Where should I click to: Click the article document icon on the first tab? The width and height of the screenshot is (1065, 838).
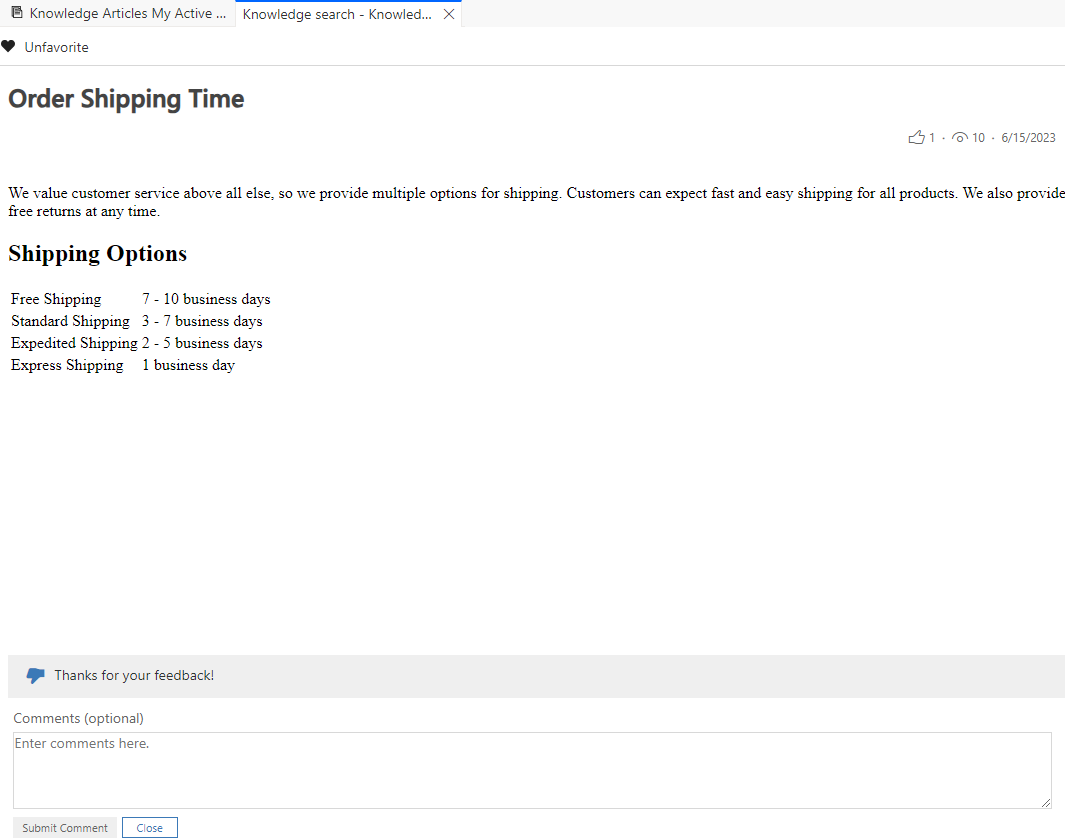coord(14,12)
